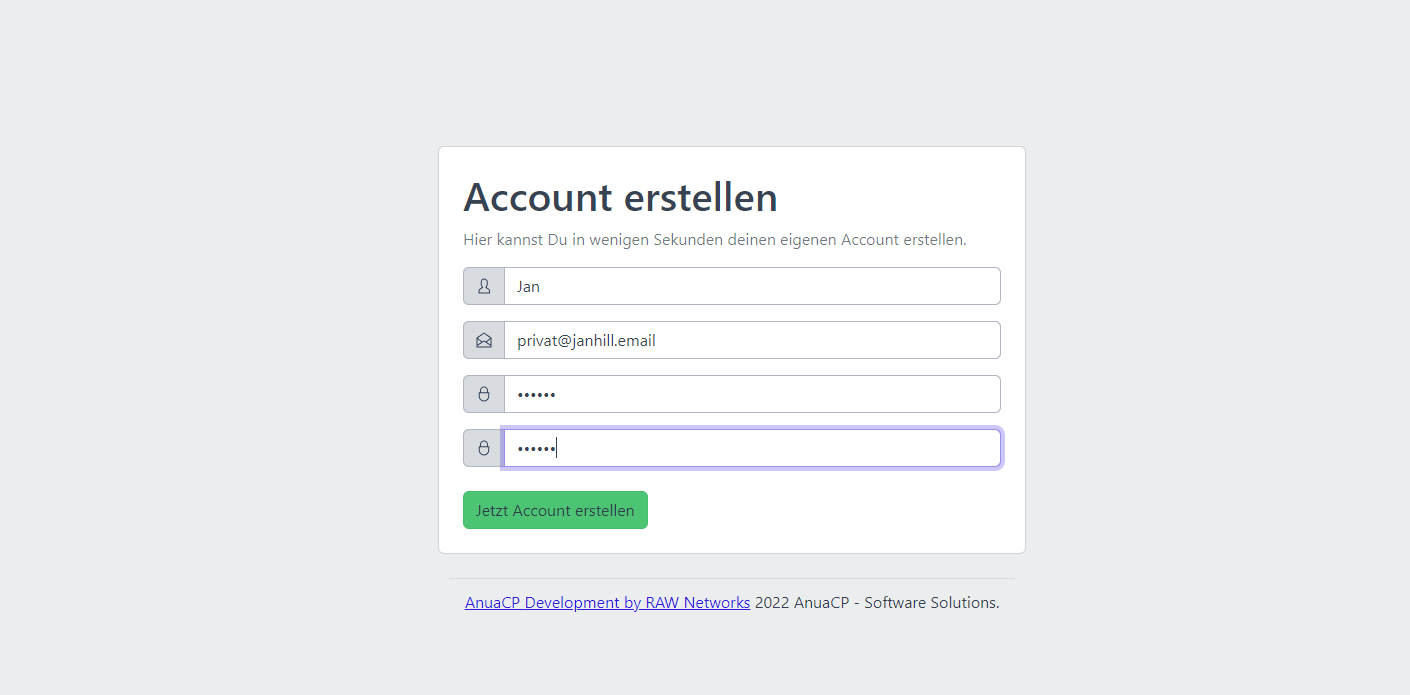Open AnuaCP Development by RAW Networks link
The image size is (1410, 695).
tap(607, 603)
